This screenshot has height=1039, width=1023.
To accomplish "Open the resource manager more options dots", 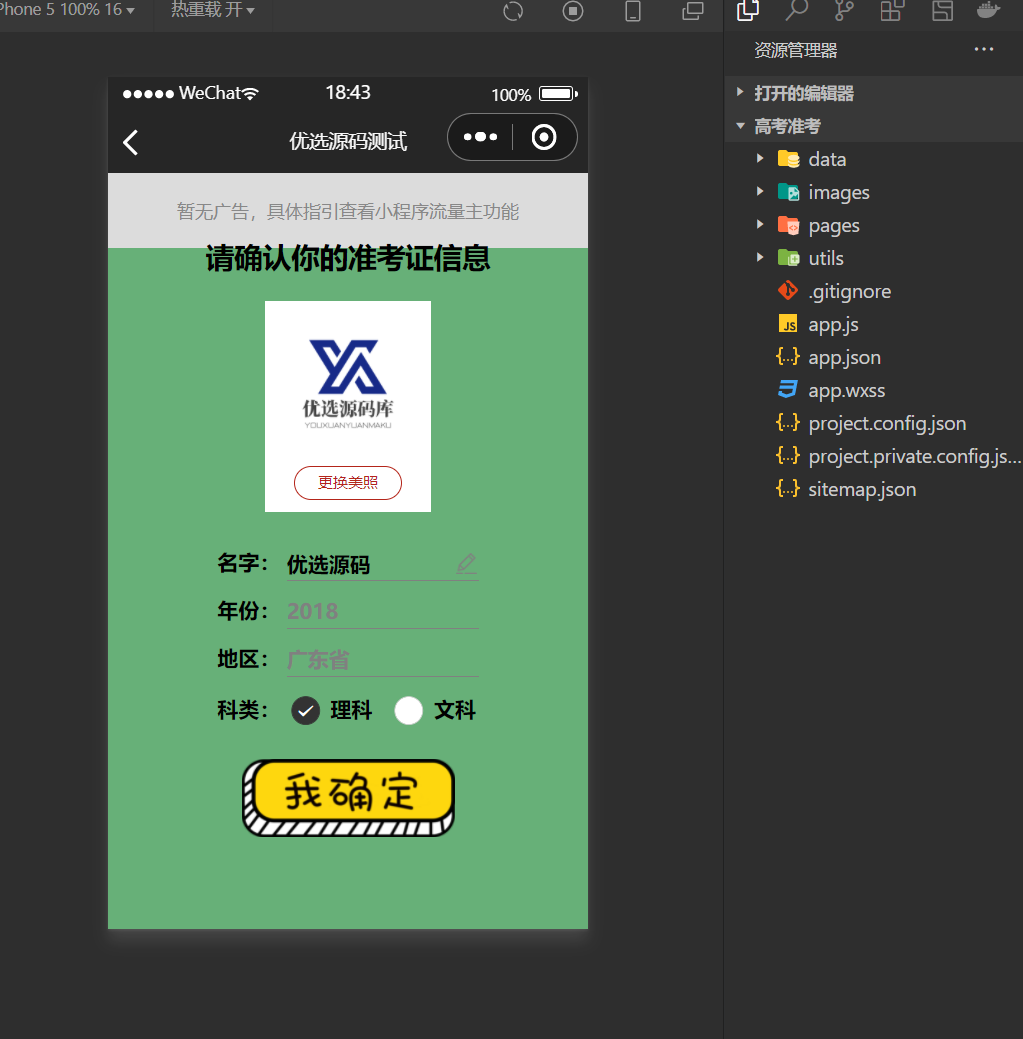I will pos(984,50).
